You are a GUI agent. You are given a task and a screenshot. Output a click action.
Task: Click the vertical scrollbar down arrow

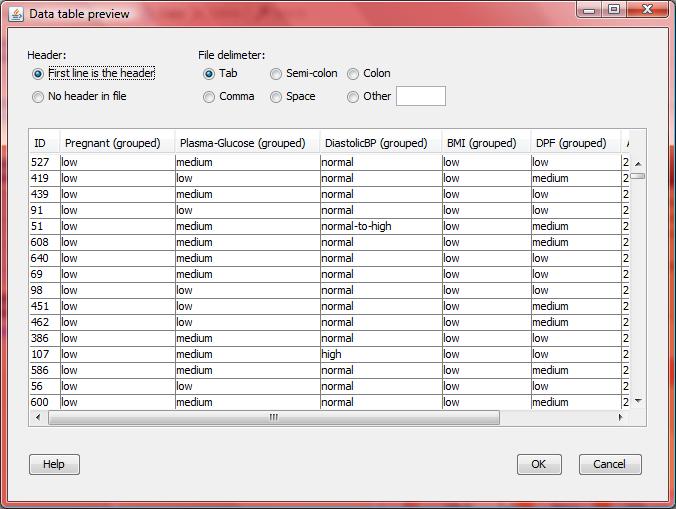pos(638,401)
